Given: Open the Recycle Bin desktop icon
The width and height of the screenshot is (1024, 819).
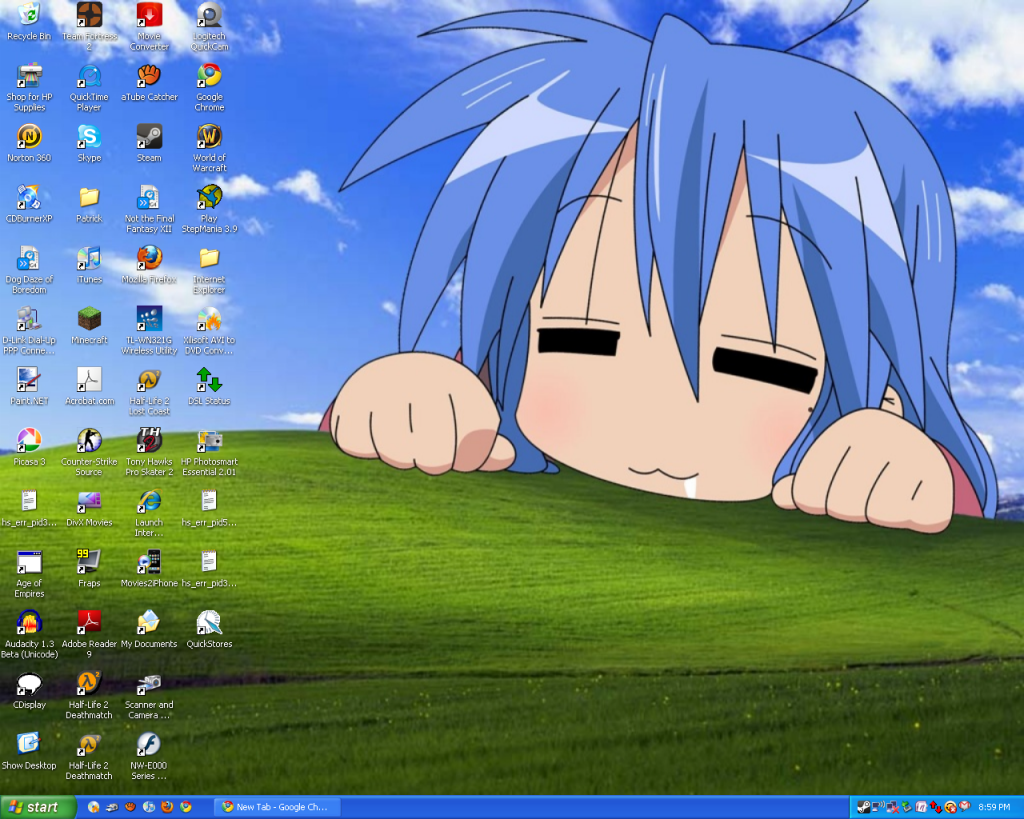Looking at the screenshot, I should point(29,22).
